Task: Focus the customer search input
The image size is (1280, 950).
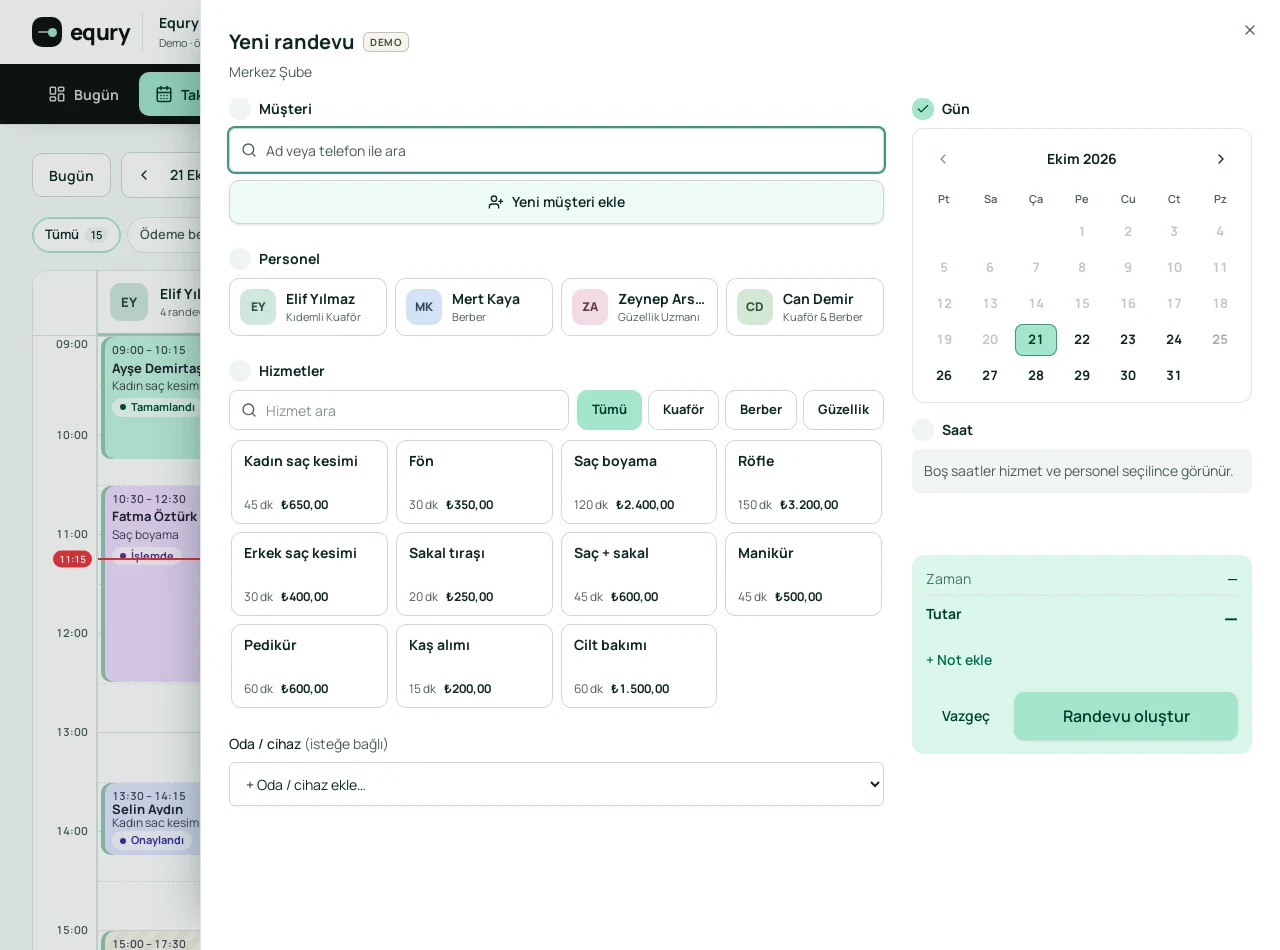Action: coord(556,150)
